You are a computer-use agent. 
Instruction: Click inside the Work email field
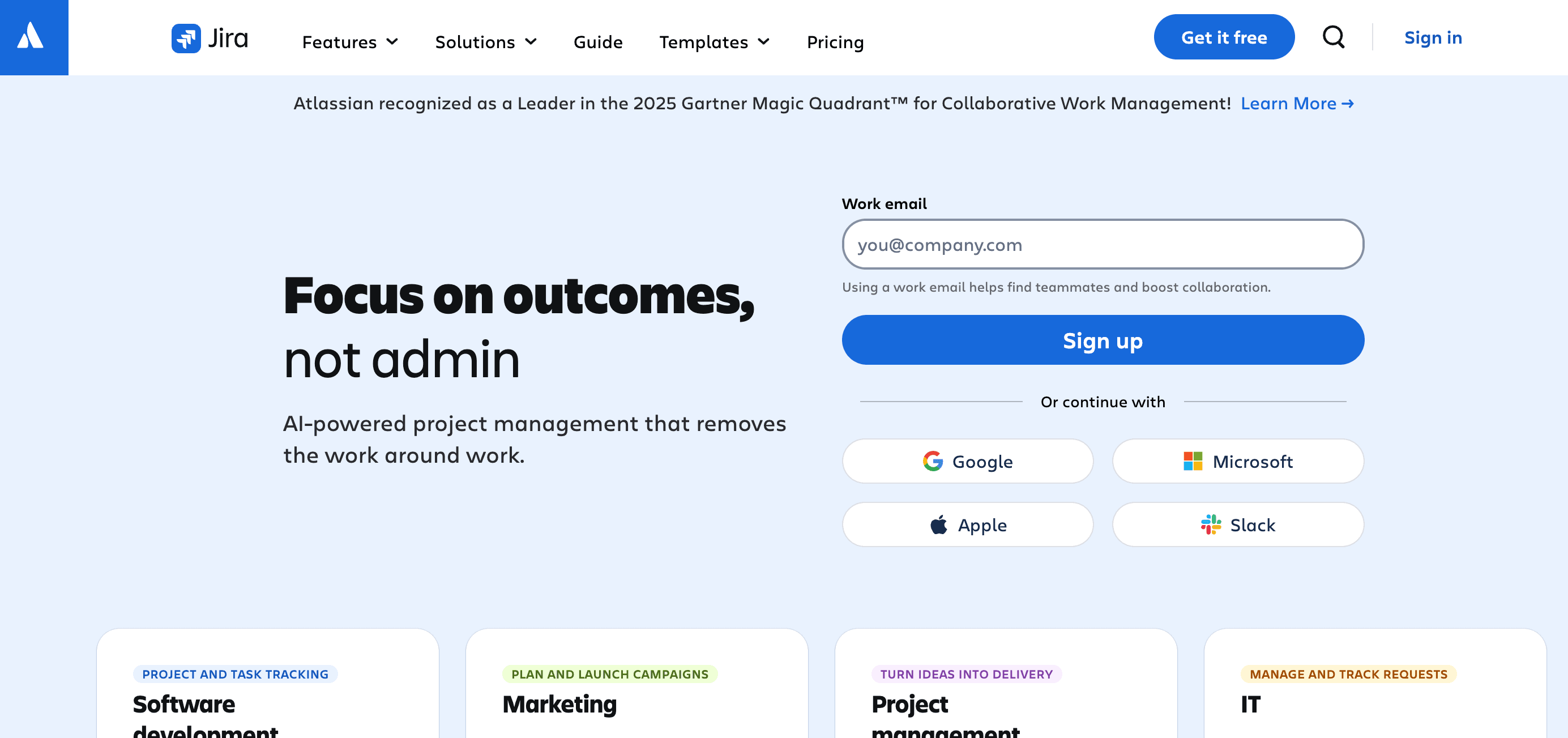[x=1103, y=244]
